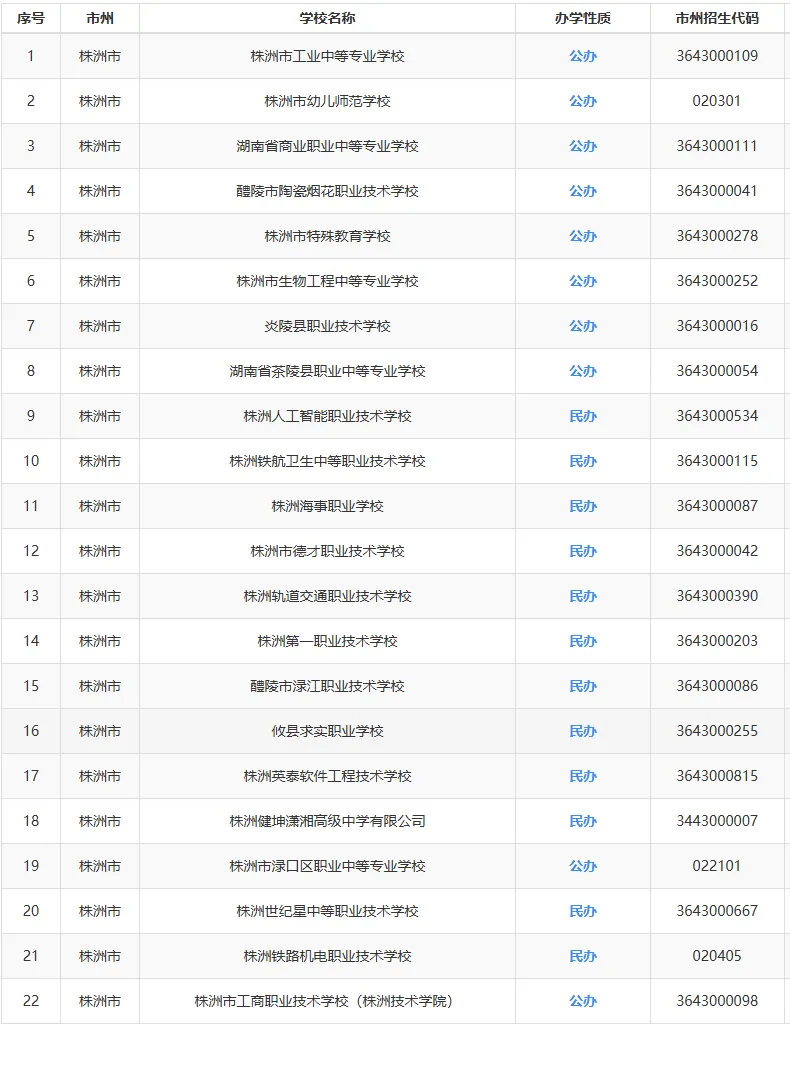This screenshot has width=790, height=1083.
Task: Click code 3643000087
Action: pos(717,506)
